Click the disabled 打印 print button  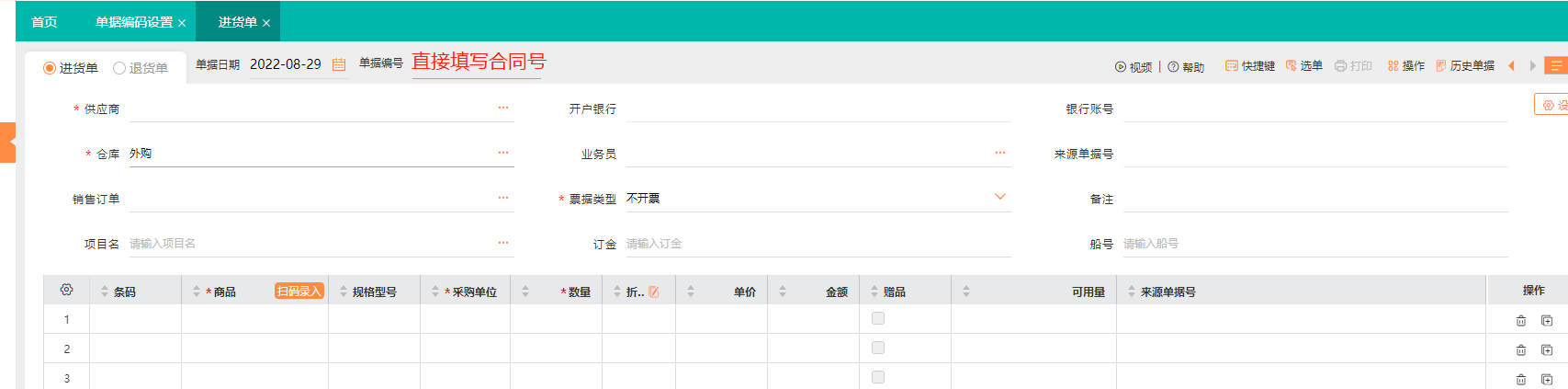click(x=1353, y=66)
